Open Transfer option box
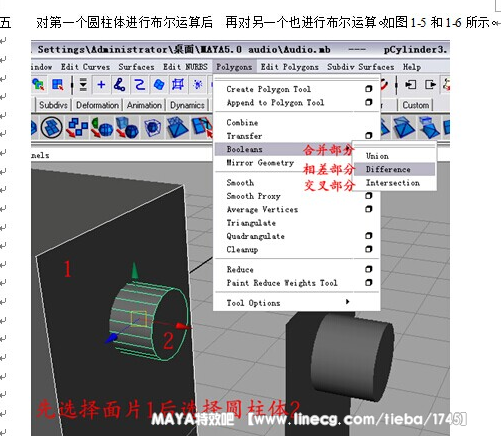Screen dimensions: 501x436 pos(368,135)
